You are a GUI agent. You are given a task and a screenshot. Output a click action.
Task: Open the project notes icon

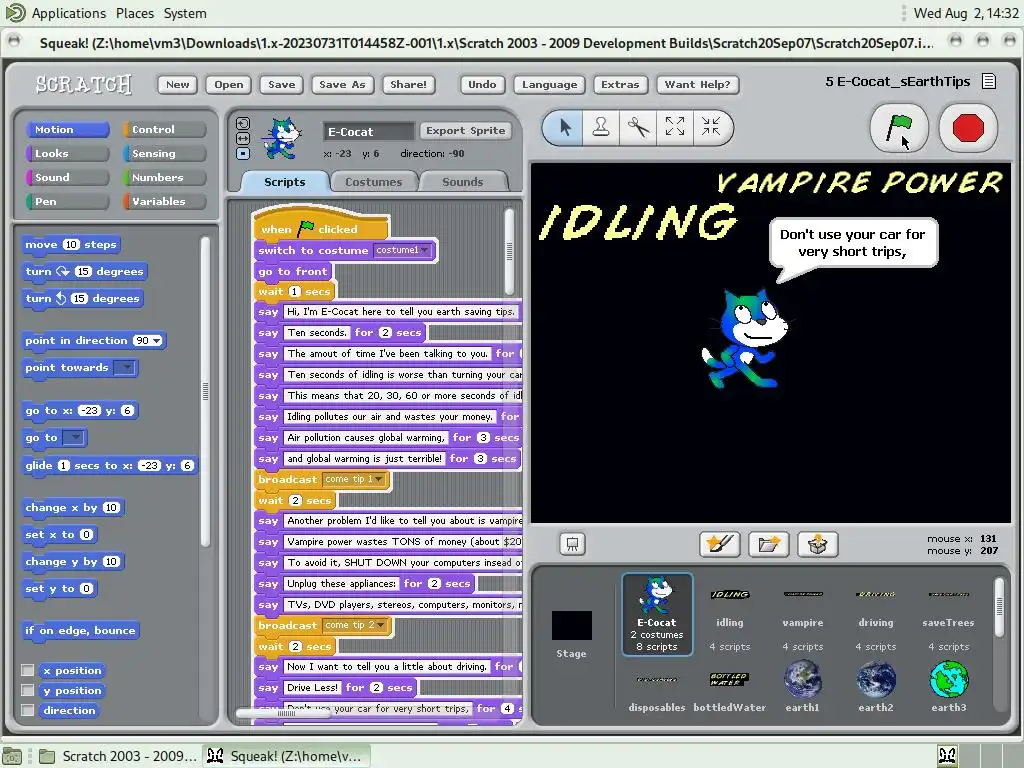(989, 81)
